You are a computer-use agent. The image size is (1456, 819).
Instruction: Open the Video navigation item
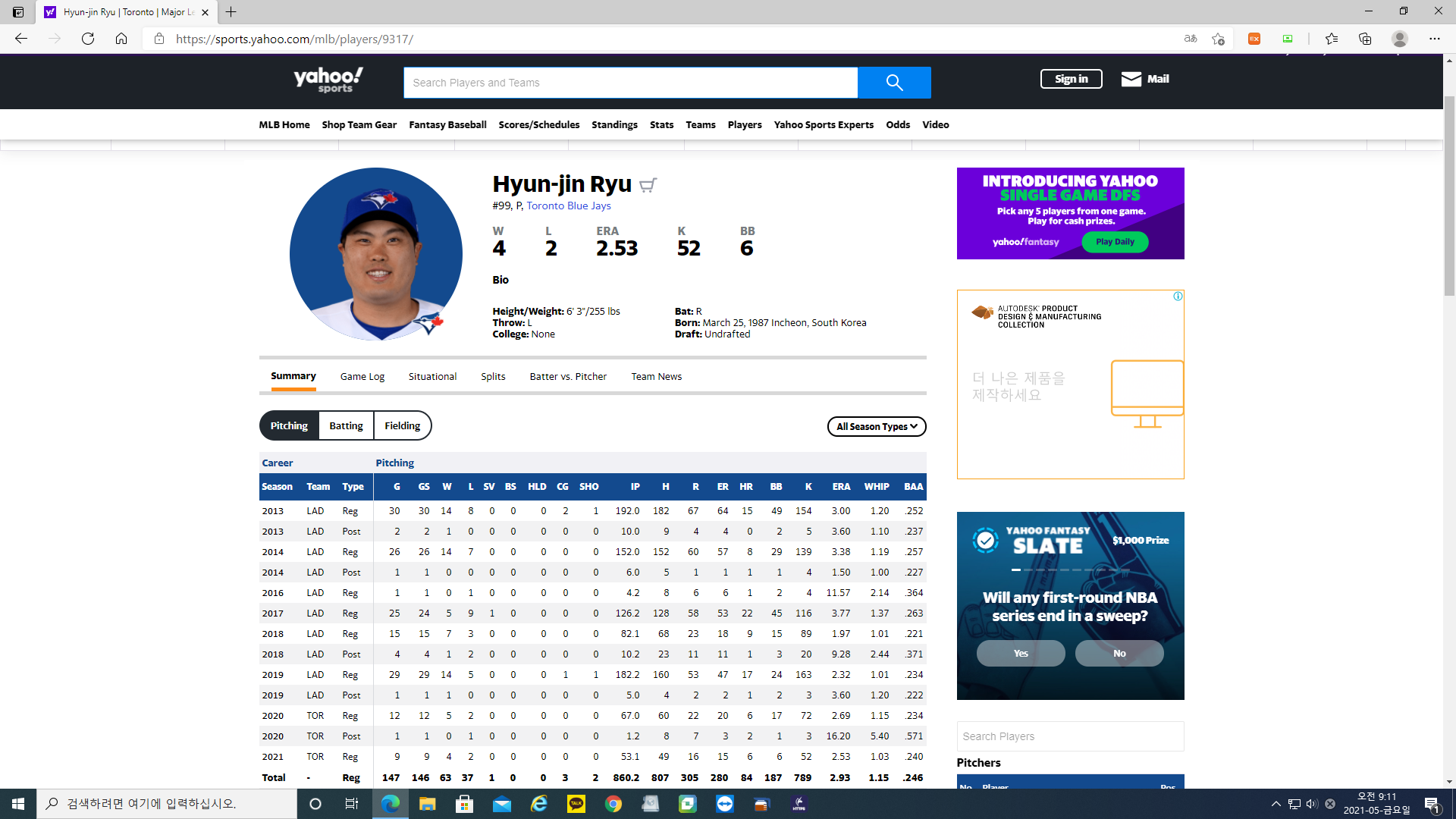tap(935, 124)
